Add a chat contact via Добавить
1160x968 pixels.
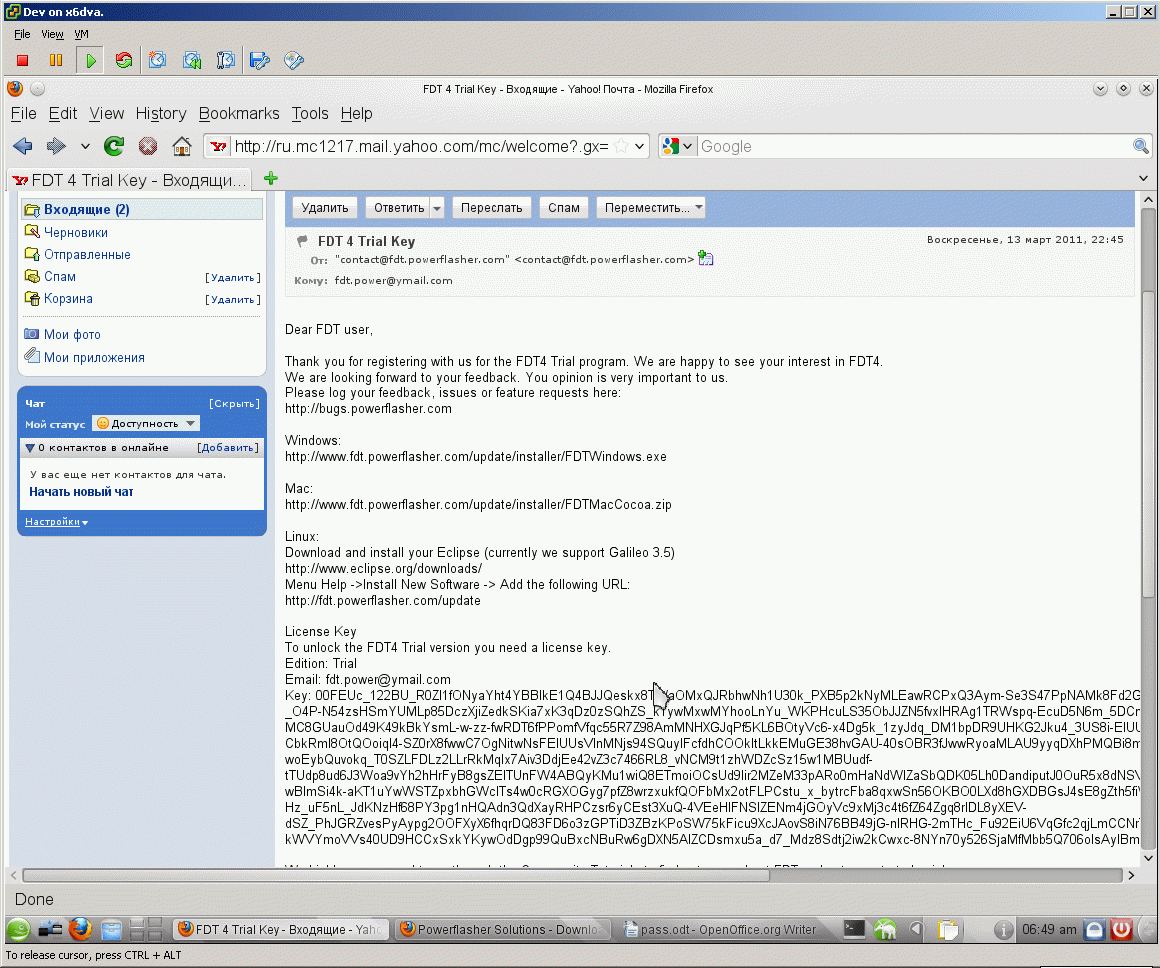(228, 448)
